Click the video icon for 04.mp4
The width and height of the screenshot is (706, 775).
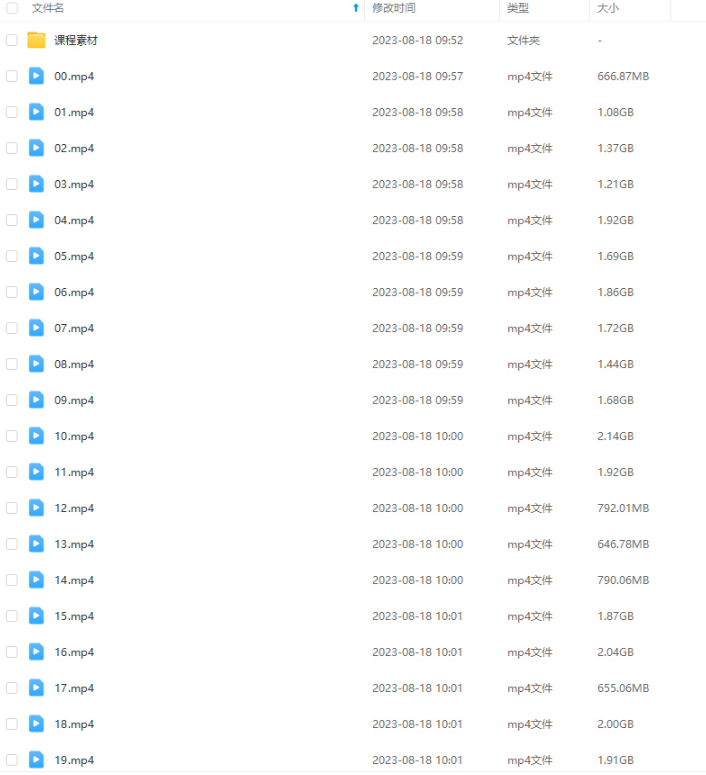(x=36, y=220)
